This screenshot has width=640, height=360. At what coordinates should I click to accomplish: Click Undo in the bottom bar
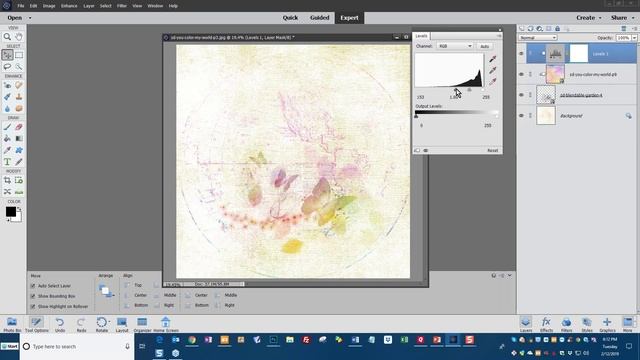pyautogui.click(x=60, y=324)
